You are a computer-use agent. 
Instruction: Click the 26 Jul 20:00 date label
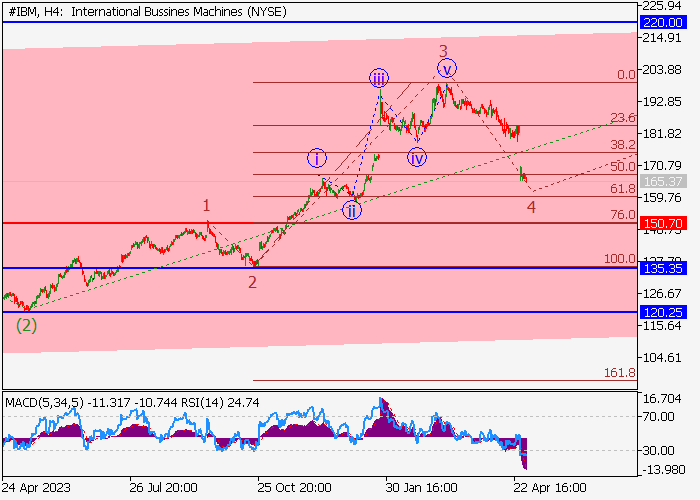(x=163, y=488)
